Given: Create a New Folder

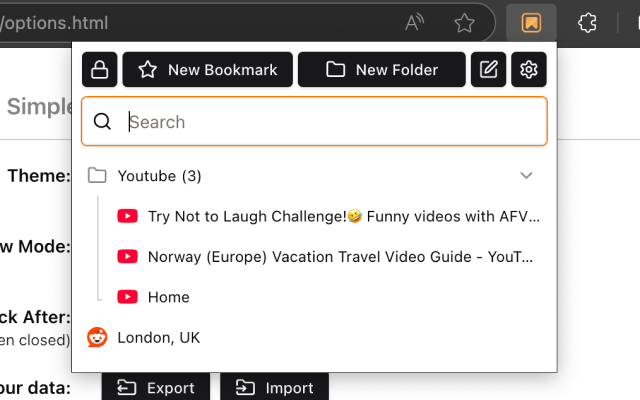Looking at the screenshot, I should tap(382, 70).
